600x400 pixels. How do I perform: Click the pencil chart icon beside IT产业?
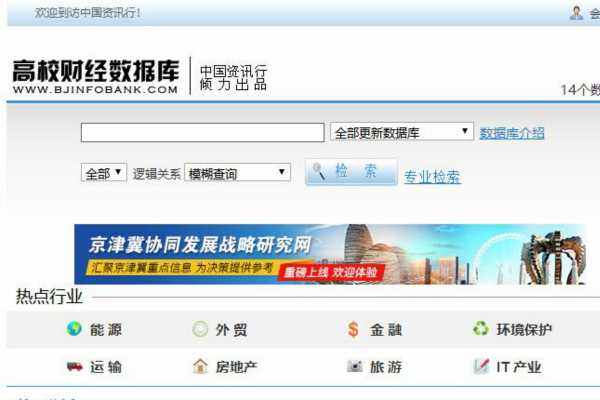point(481,366)
